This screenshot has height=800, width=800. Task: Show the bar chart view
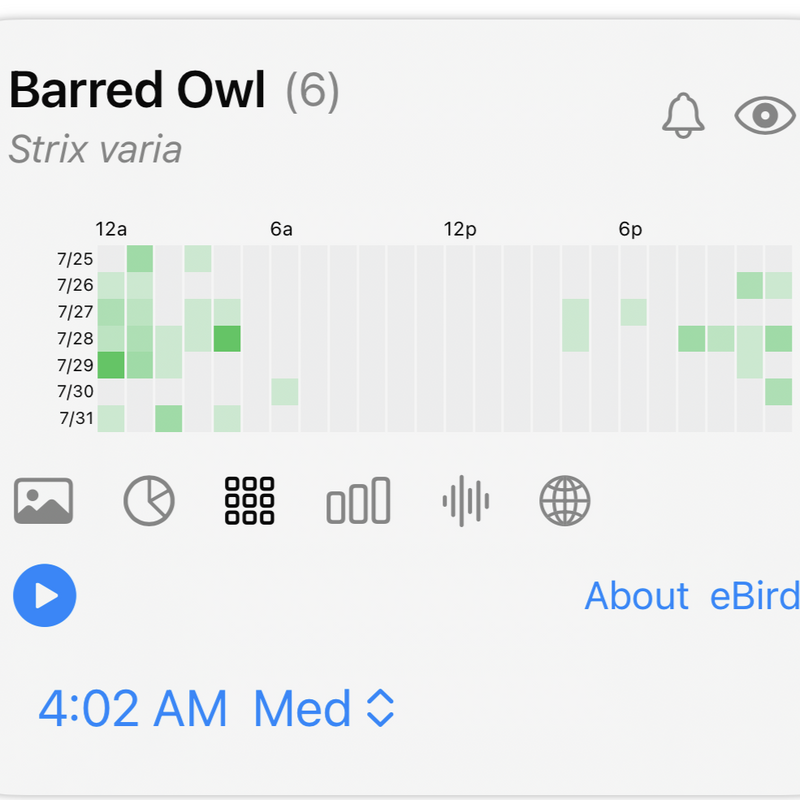[x=358, y=501]
